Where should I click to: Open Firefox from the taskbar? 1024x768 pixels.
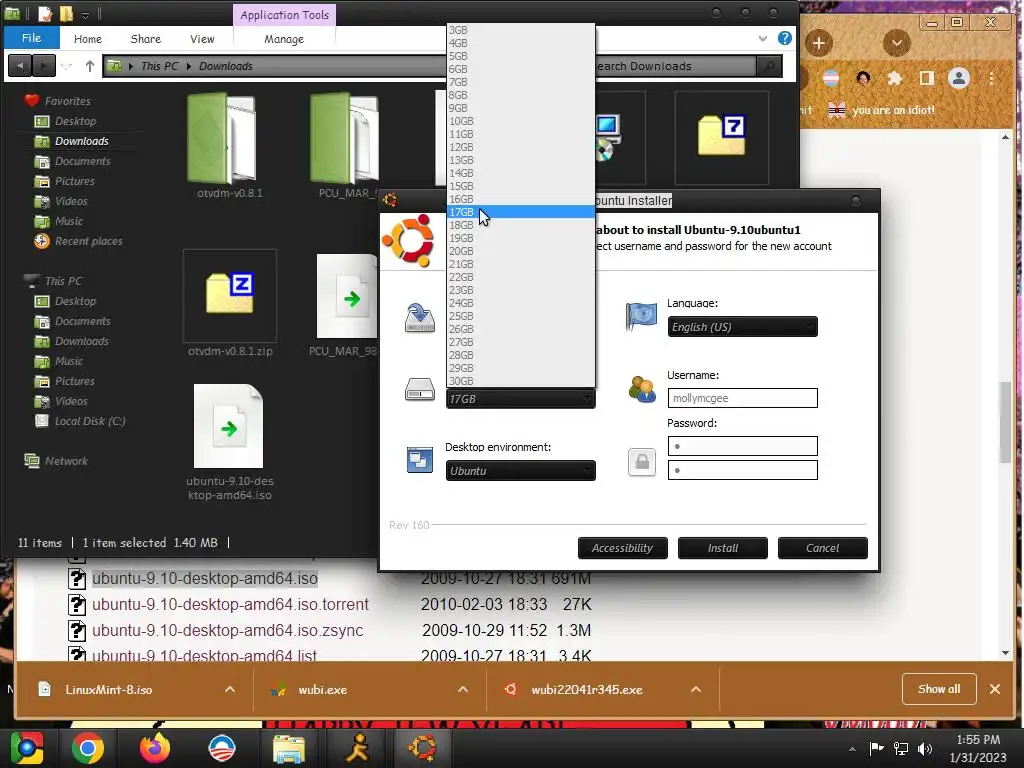[155, 748]
